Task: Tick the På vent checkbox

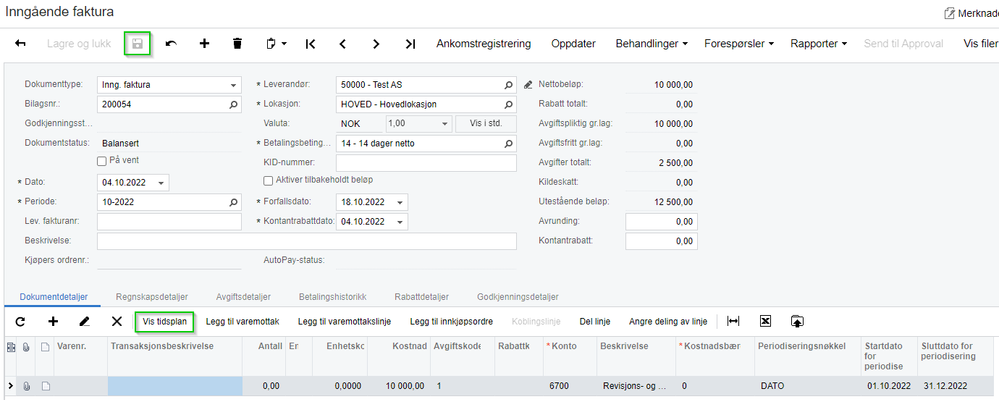Action: click(x=101, y=161)
